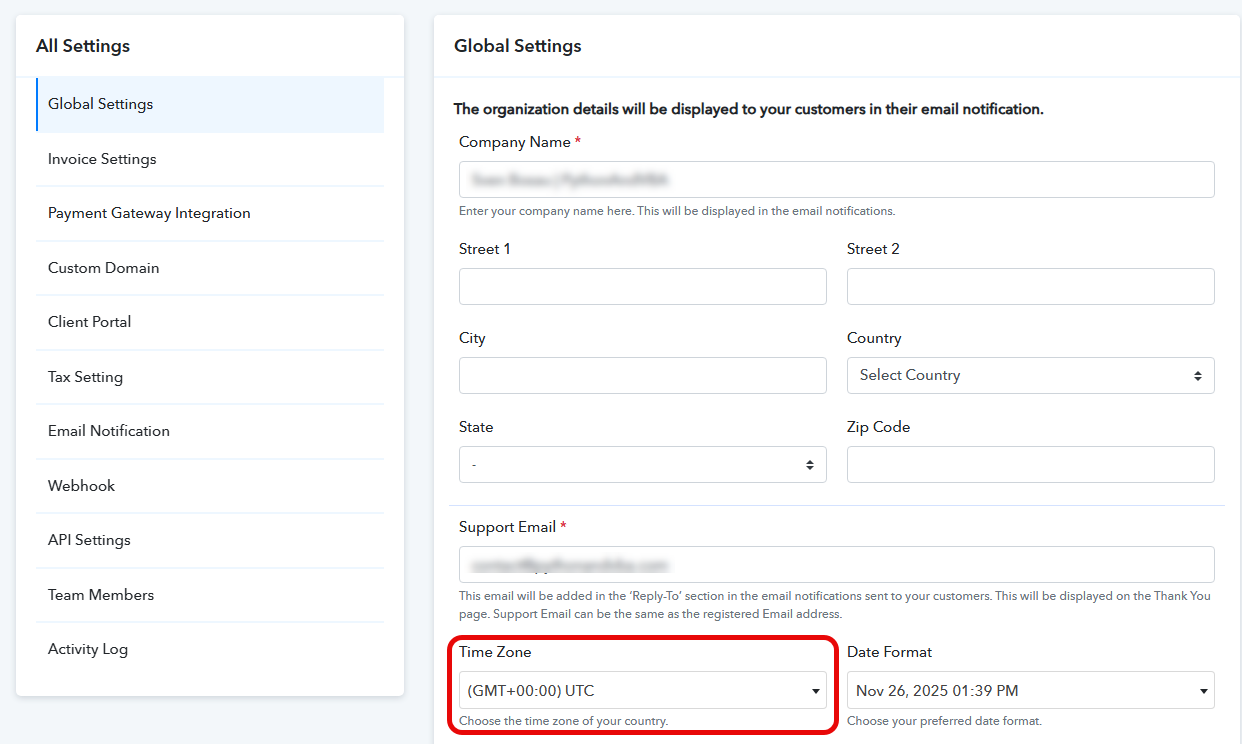Open the Client Portal settings

[x=90, y=322]
